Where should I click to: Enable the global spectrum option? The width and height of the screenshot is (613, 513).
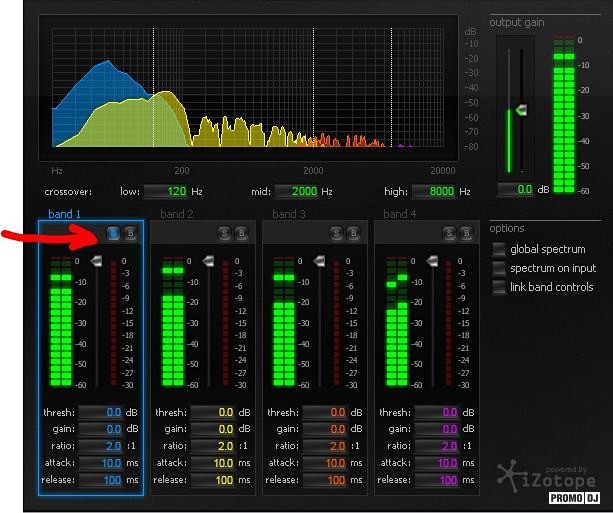coord(499,249)
